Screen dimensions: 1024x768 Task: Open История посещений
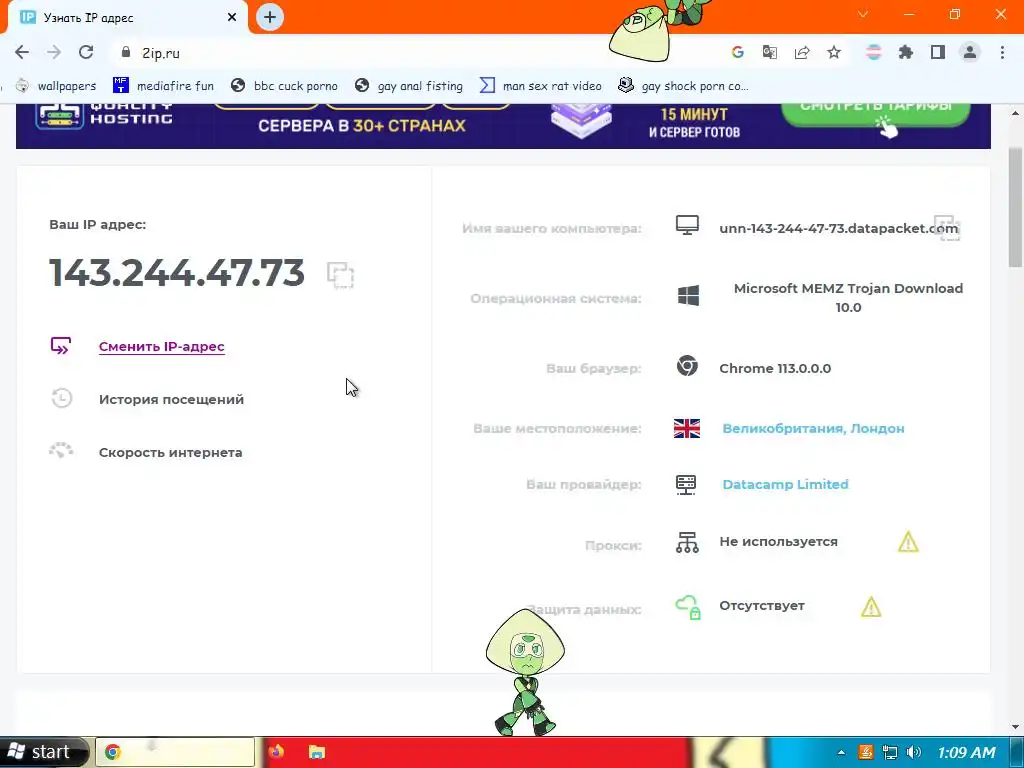coord(171,399)
